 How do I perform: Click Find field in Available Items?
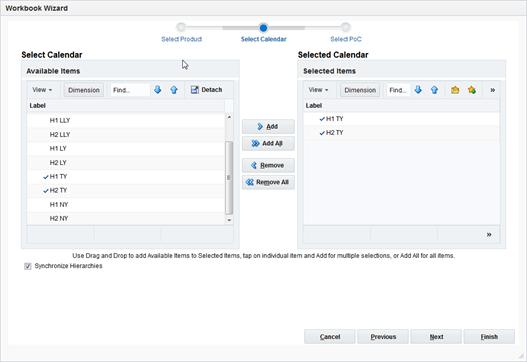coord(130,90)
